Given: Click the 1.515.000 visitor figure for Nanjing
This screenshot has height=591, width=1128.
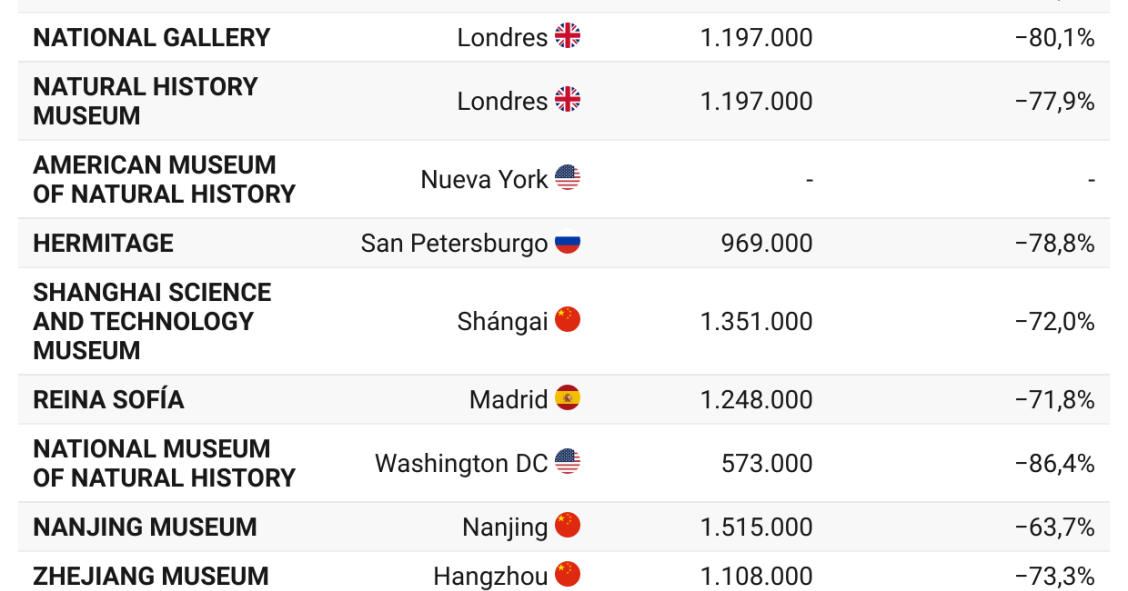Looking at the screenshot, I should tap(756, 527).
